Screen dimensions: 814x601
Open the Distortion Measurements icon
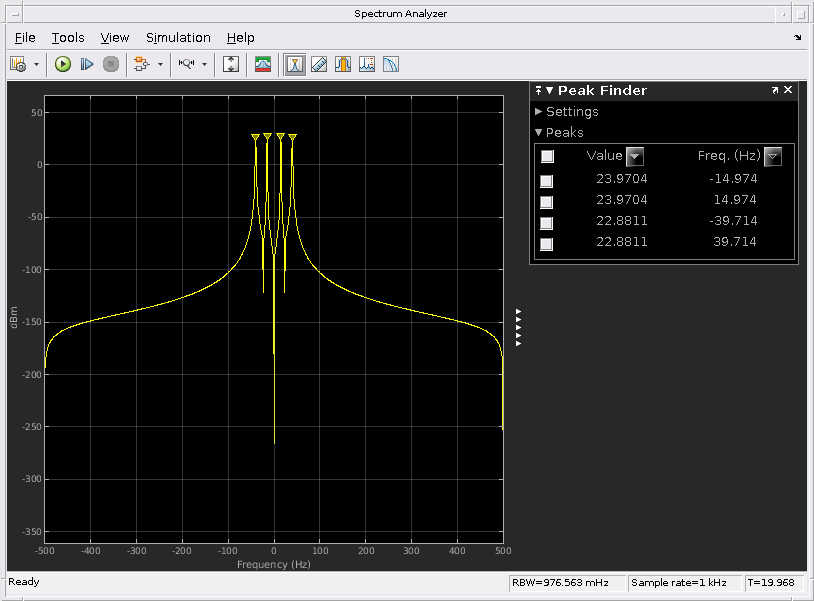pos(367,64)
